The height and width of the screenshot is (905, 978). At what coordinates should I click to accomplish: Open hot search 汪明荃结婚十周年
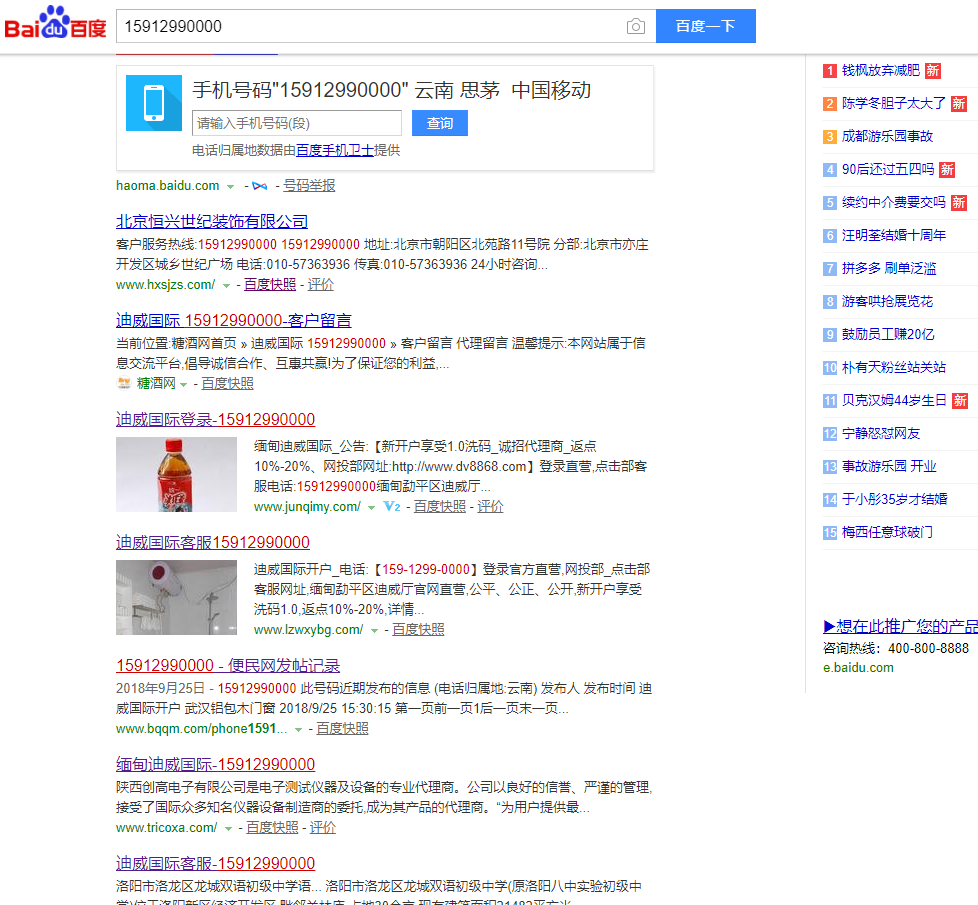(x=894, y=236)
